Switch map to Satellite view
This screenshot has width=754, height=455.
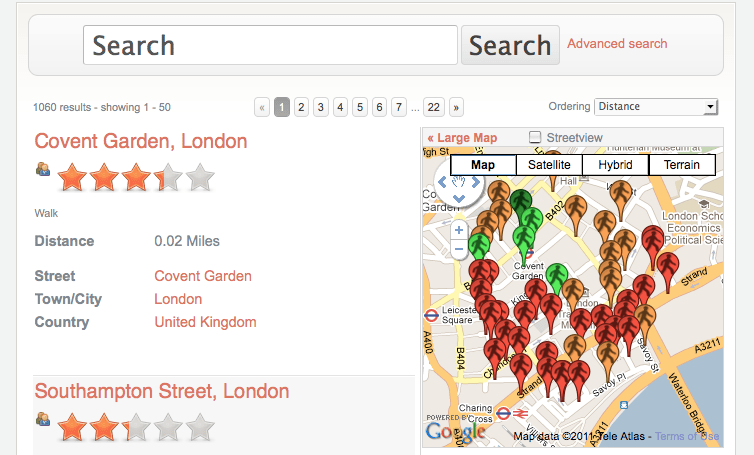click(x=549, y=165)
